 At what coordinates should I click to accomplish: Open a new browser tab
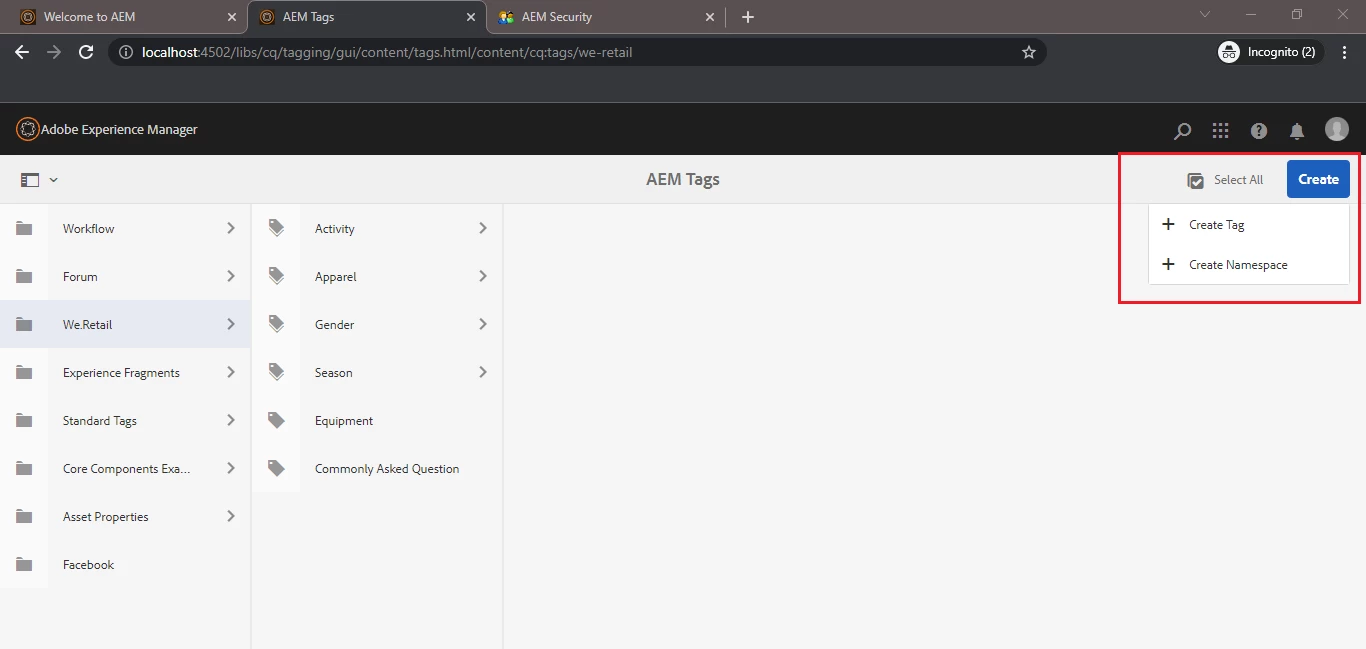748,17
